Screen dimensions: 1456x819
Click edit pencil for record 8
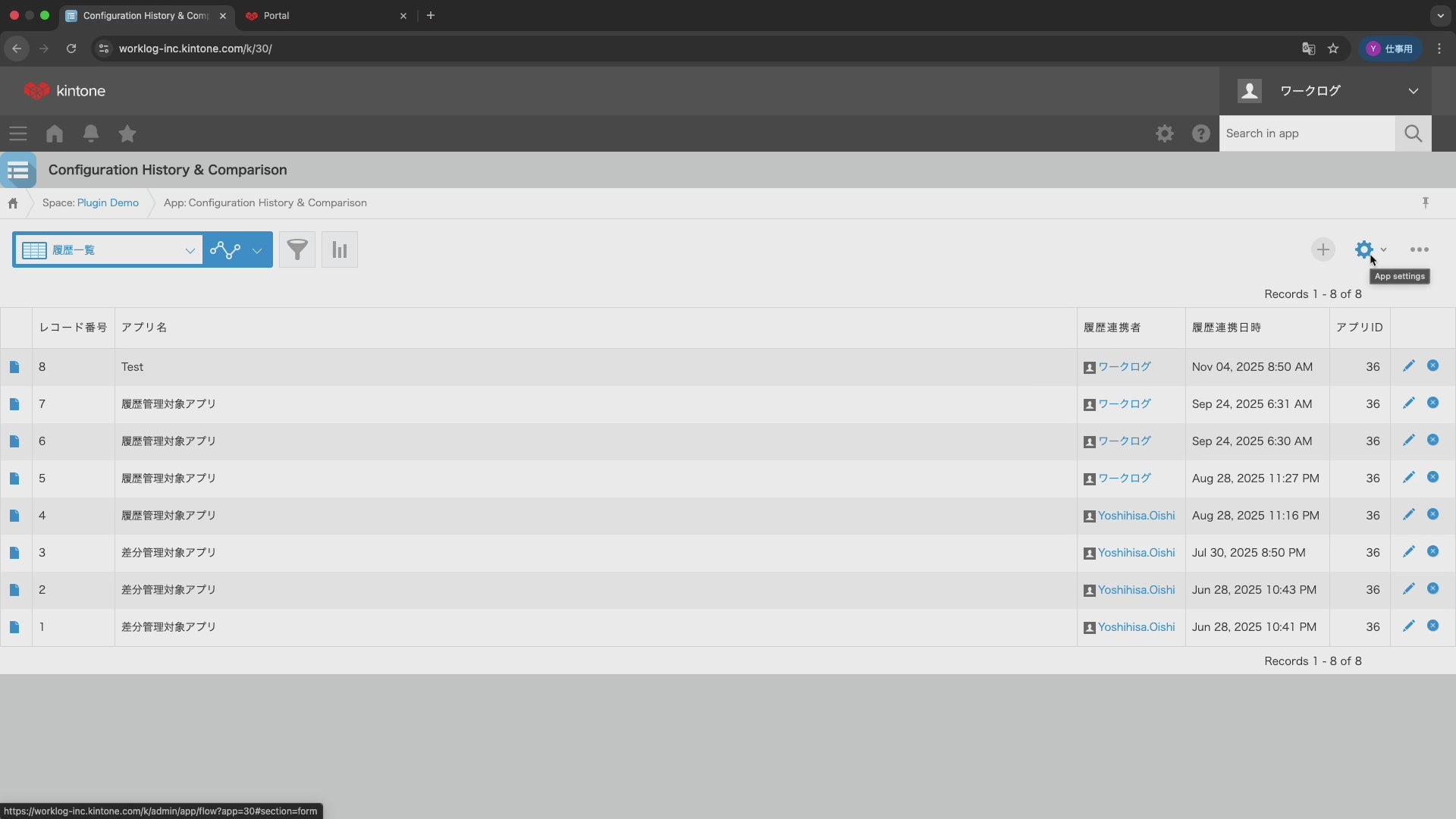click(1408, 366)
